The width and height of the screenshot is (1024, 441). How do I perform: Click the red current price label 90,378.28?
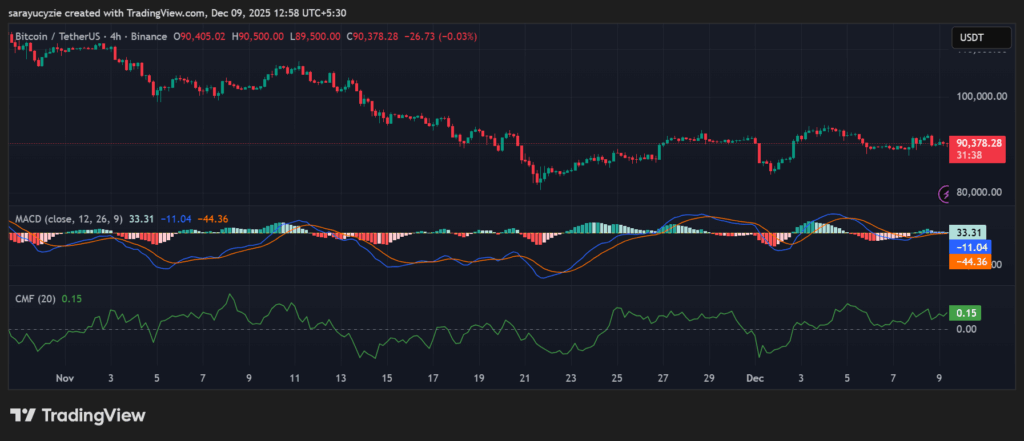(x=979, y=143)
